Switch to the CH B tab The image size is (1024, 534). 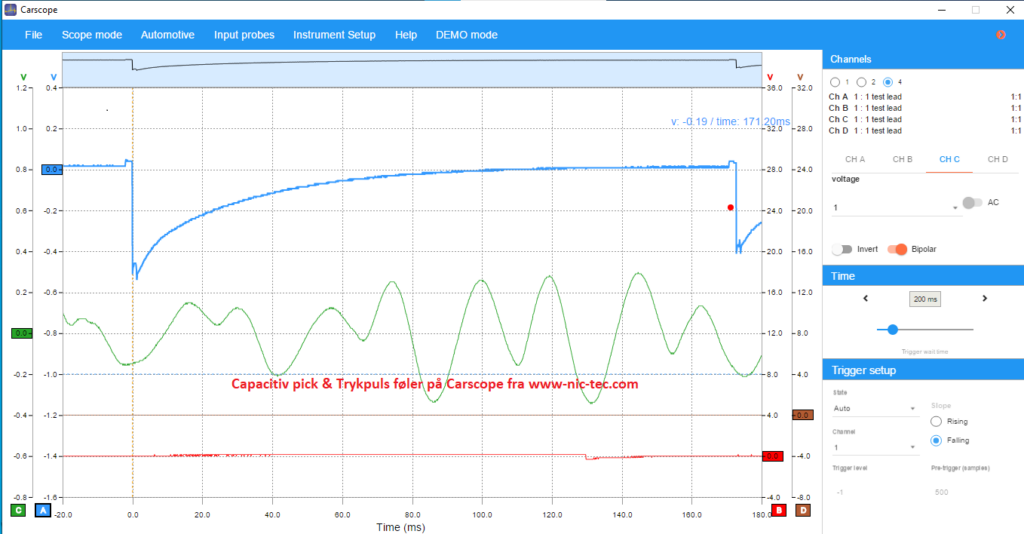(x=903, y=159)
